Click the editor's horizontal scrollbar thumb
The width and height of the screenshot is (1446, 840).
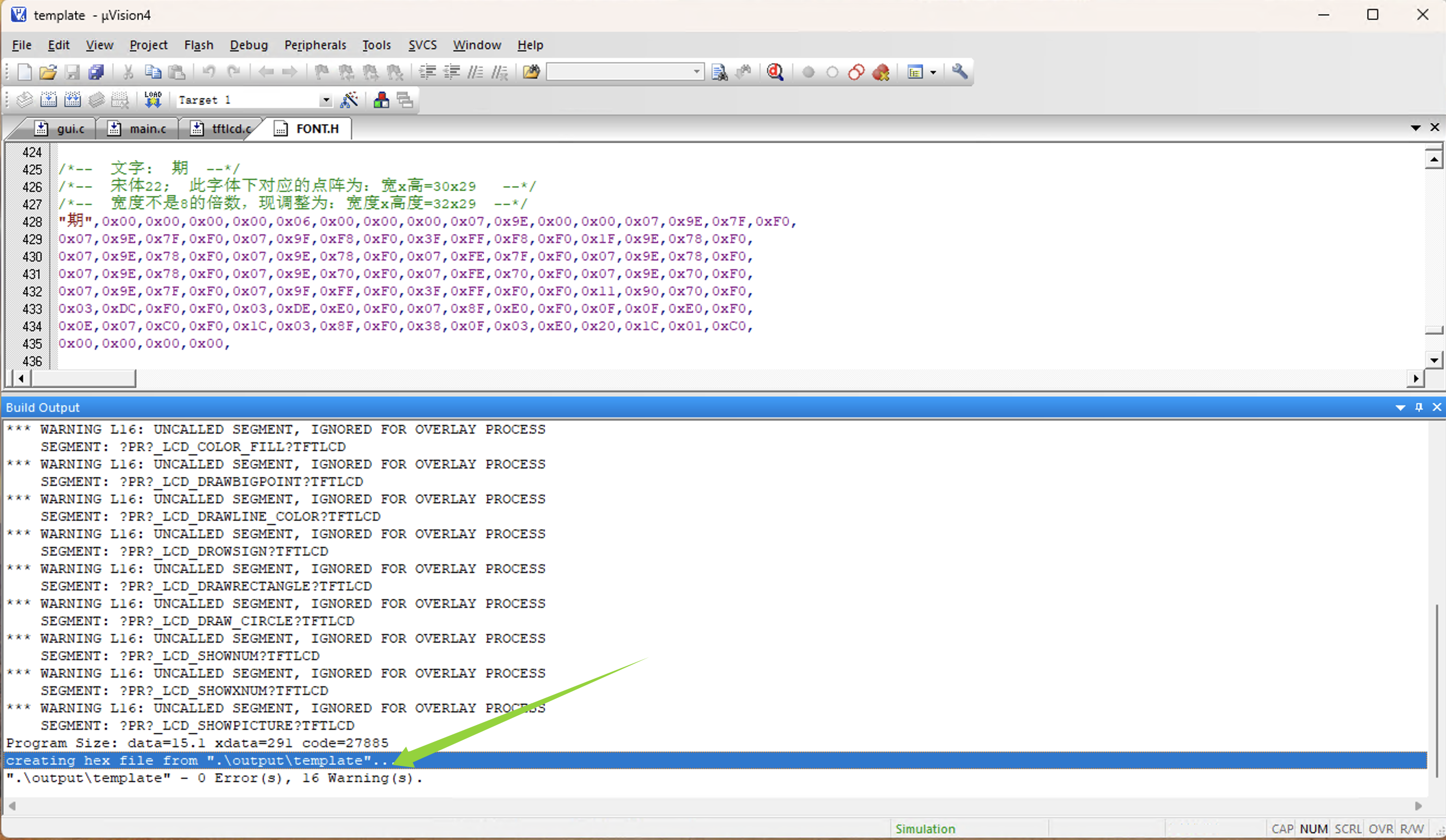pyautogui.click(x=84, y=378)
